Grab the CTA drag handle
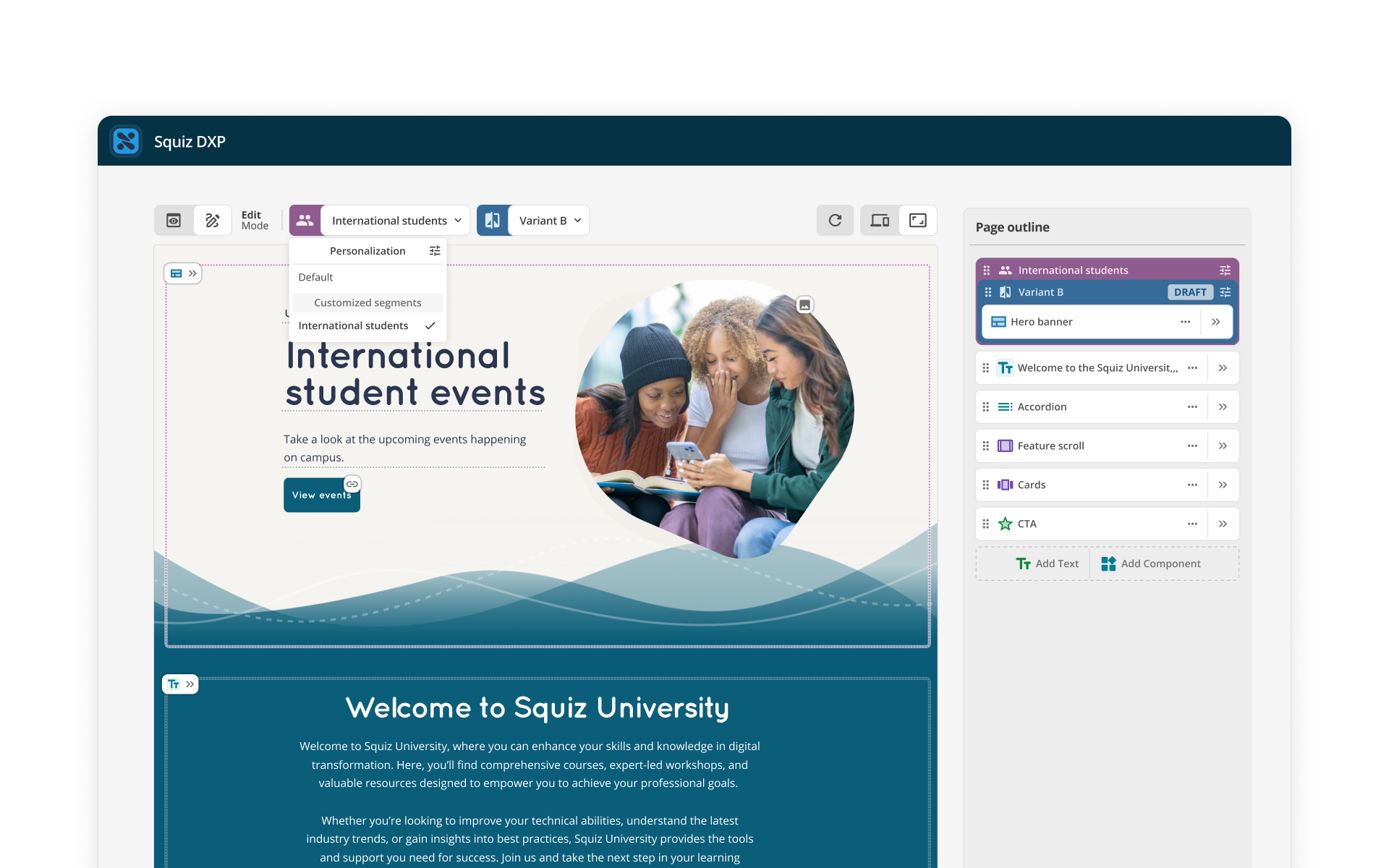This screenshot has height=868, width=1389. coord(986,524)
